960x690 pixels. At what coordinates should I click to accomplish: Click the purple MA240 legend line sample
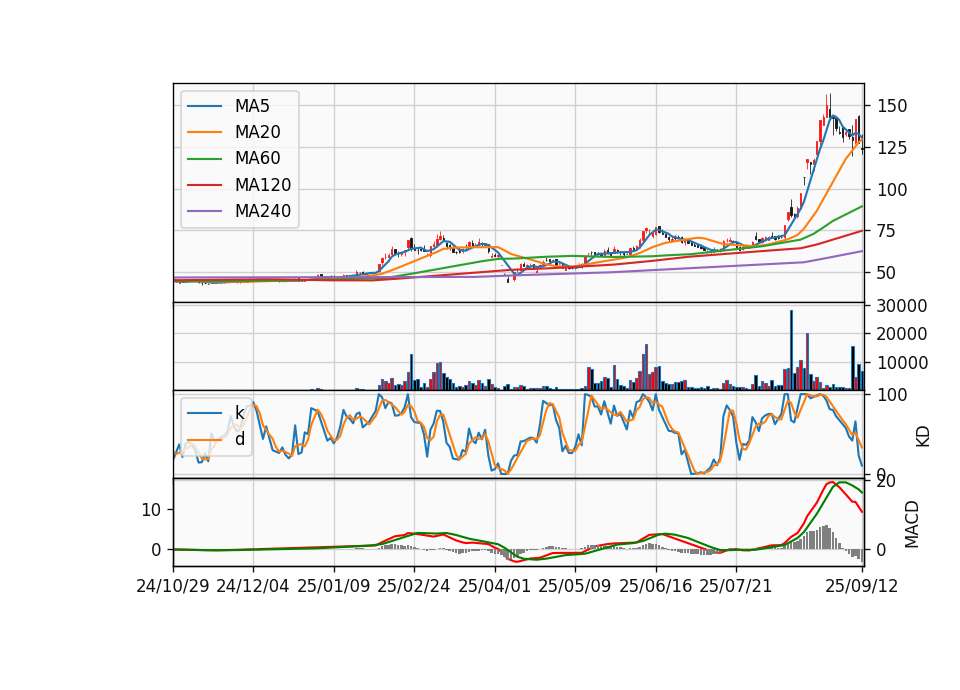204,211
